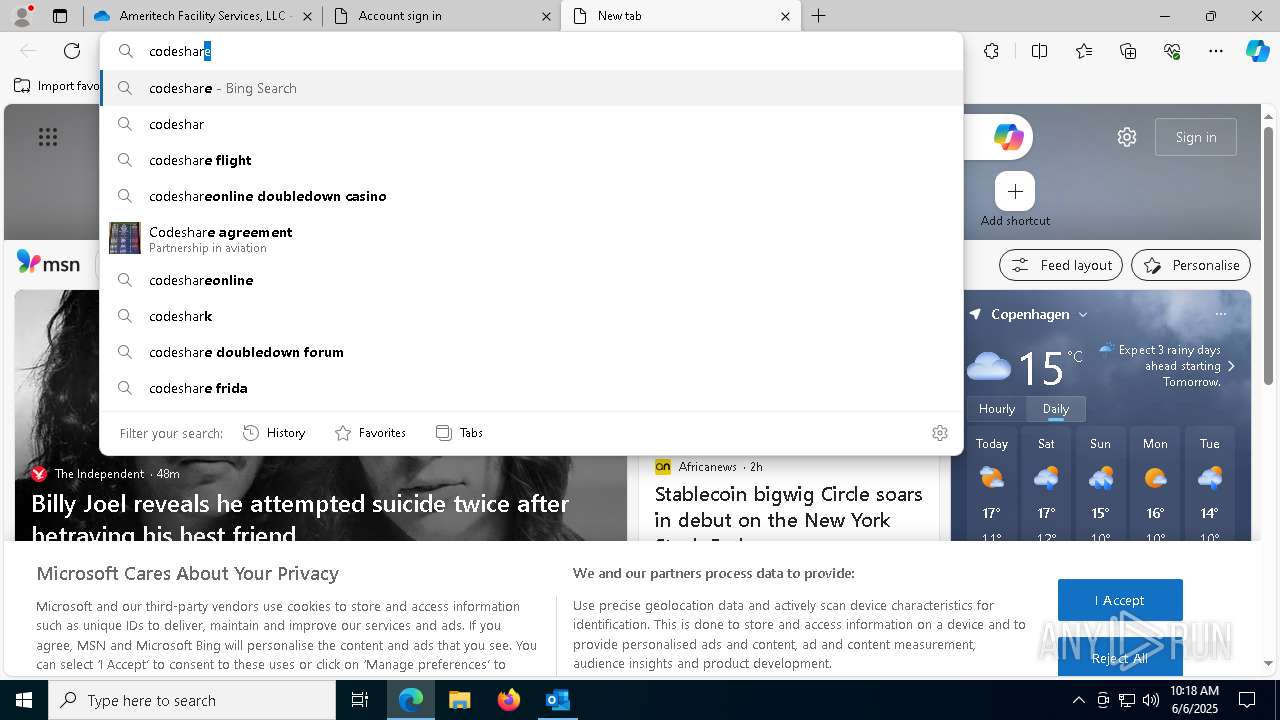
Task: Choose 'codeshare frida' suggestion
Action: coord(531,388)
